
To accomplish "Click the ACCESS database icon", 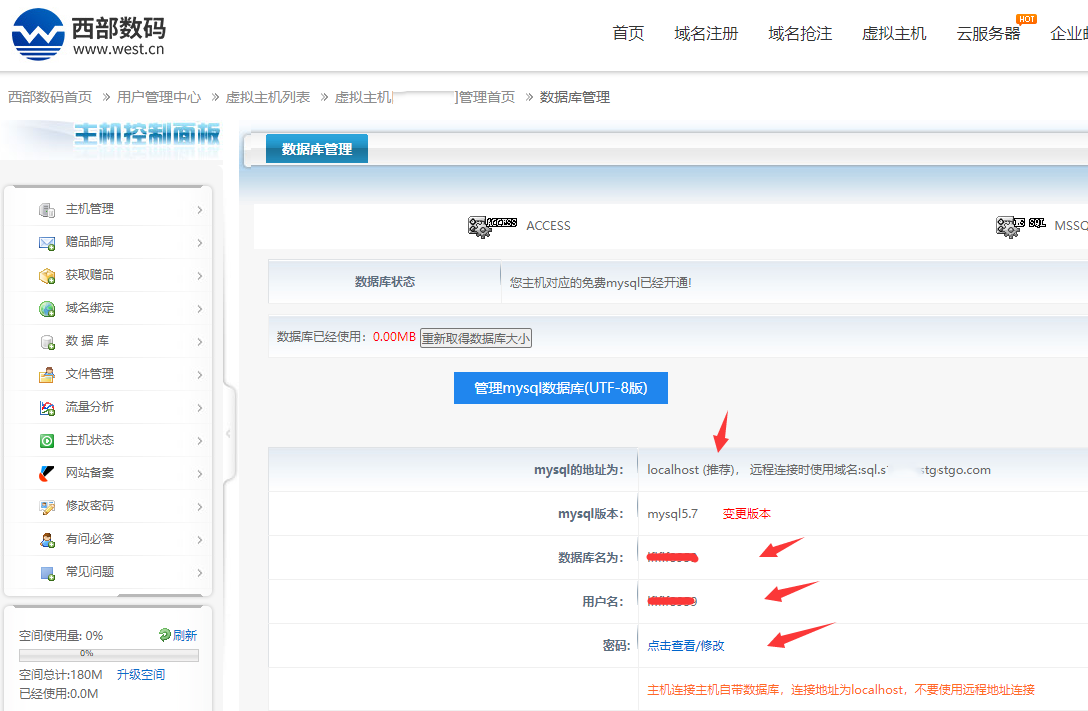I will pyautogui.click(x=492, y=226).
